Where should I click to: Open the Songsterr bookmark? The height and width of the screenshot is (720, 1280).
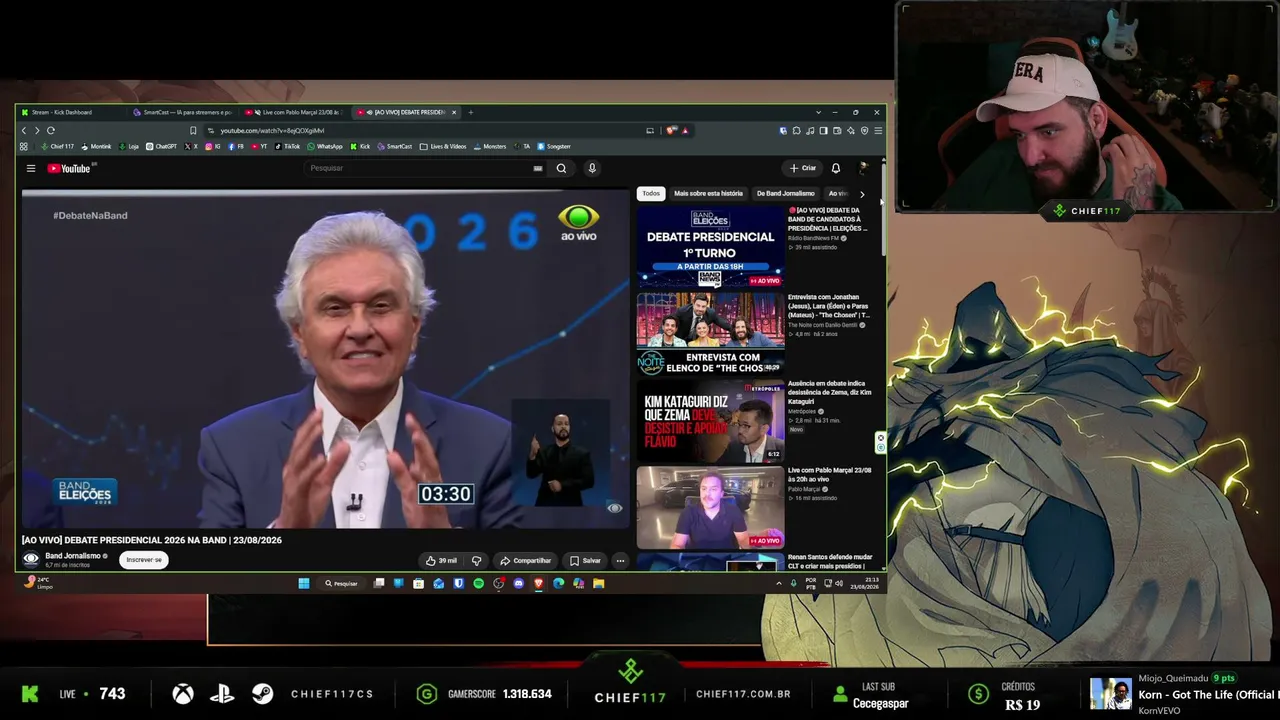554,147
